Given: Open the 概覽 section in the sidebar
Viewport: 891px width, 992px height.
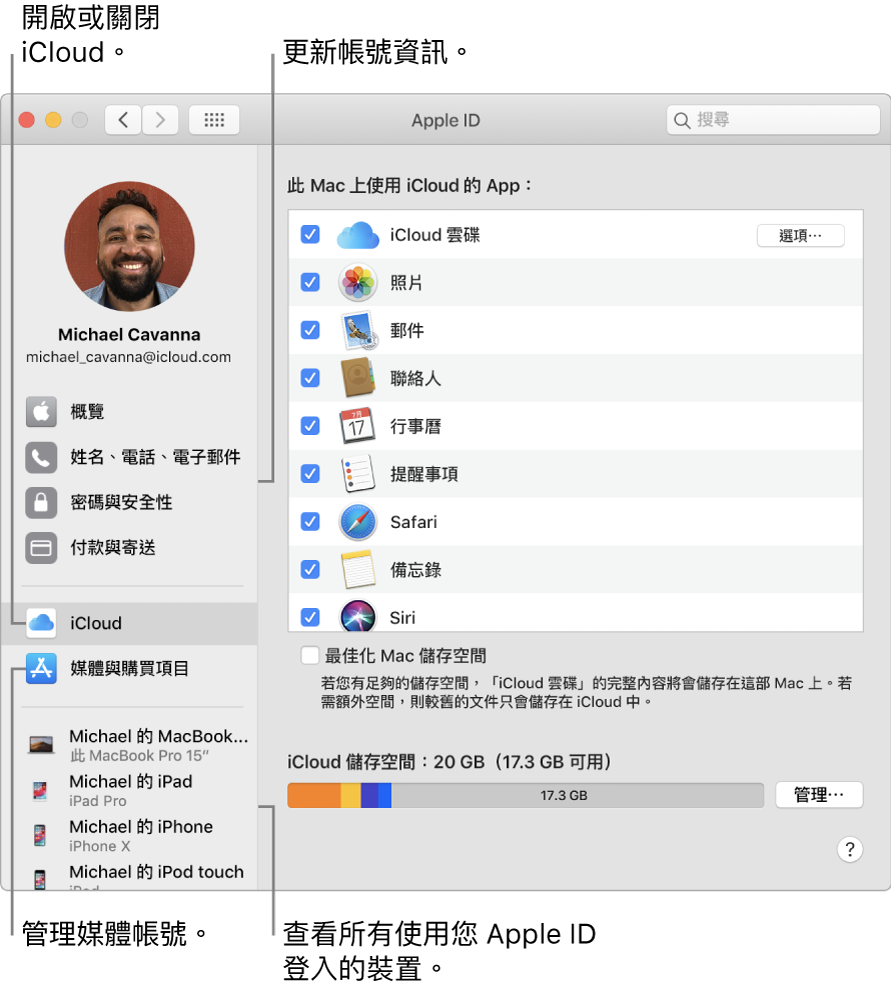Looking at the screenshot, I should pos(130,412).
